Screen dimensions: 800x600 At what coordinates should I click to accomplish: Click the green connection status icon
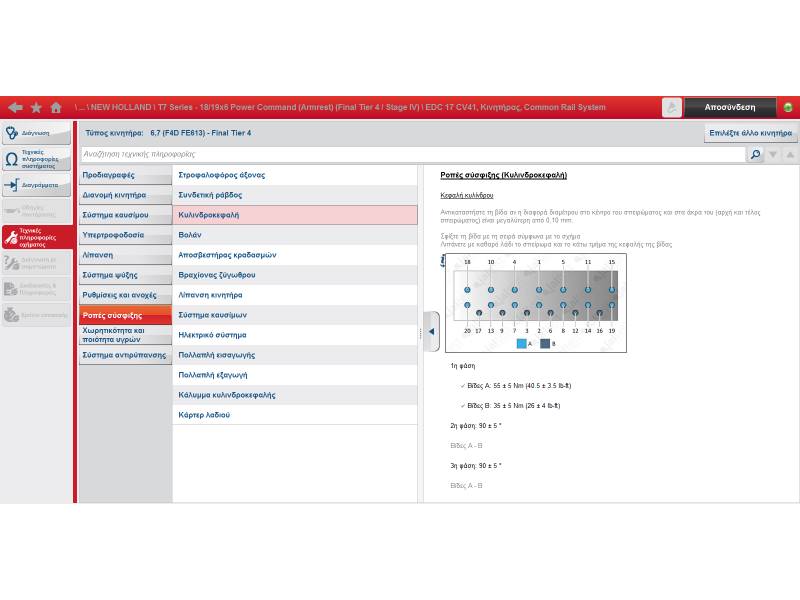pyautogui.click(x=788, y=107)
